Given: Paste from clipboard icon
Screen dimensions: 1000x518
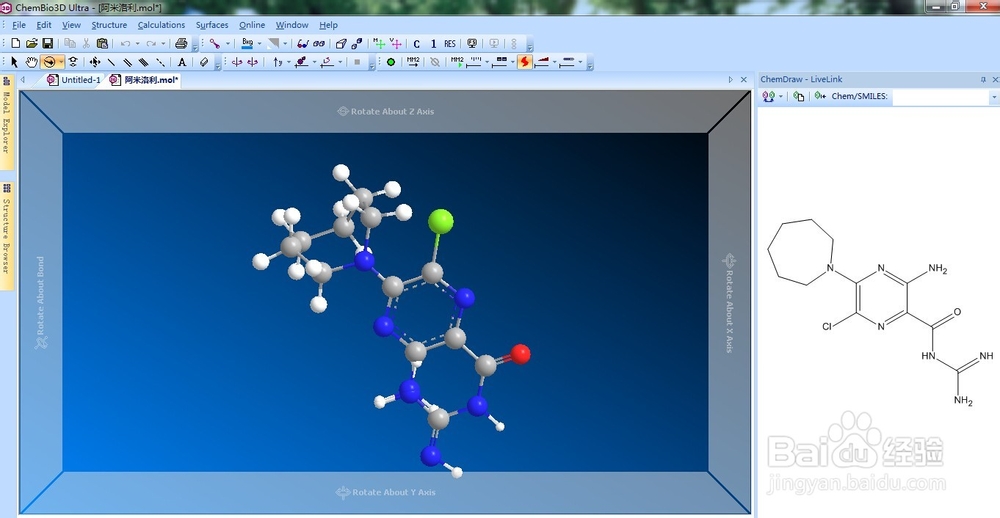Looking at the screenshot, I should coord(102,43).
